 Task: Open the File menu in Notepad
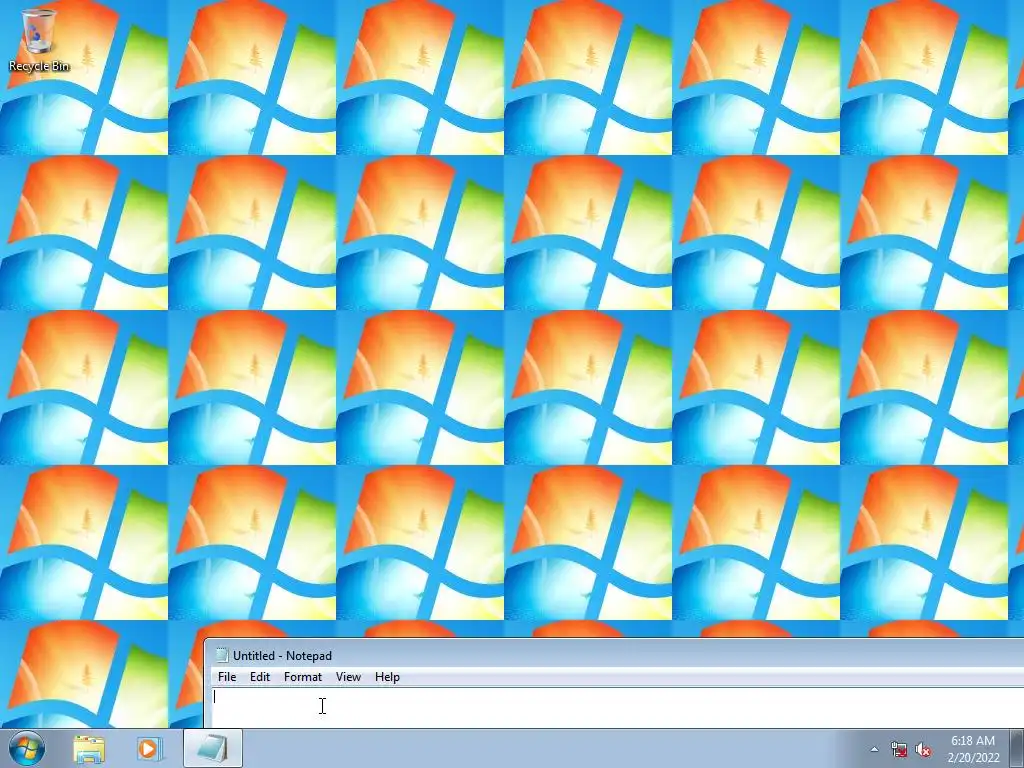click(x=227, y=677)
